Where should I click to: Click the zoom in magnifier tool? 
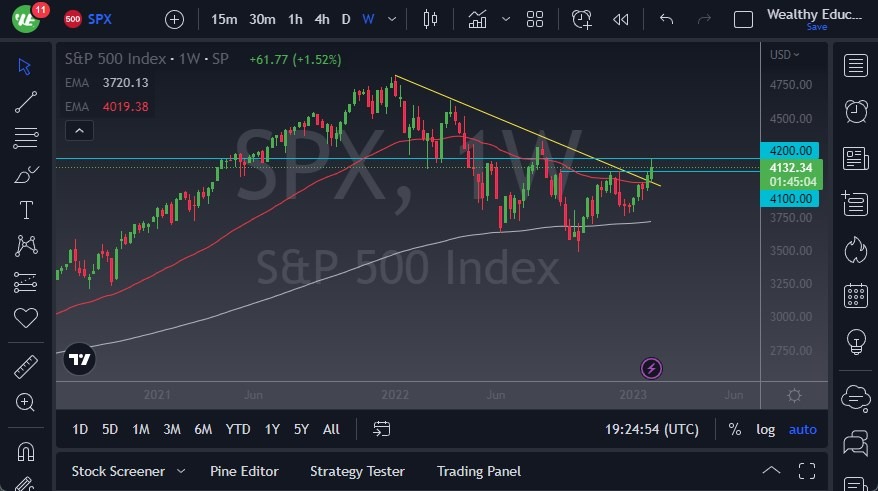click(x=26, y=402)
